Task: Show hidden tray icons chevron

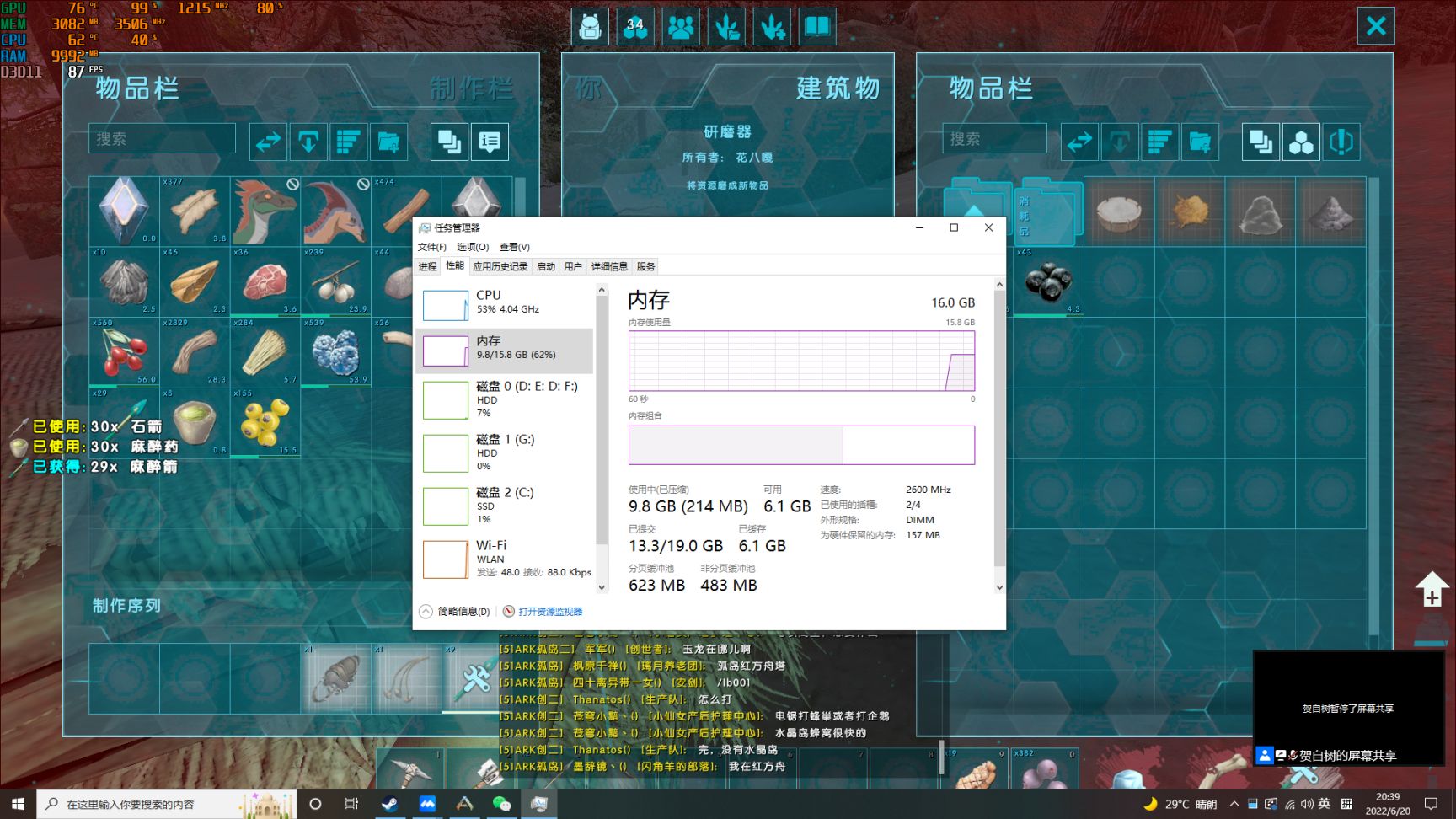Action: click(x=1234, y=804)
